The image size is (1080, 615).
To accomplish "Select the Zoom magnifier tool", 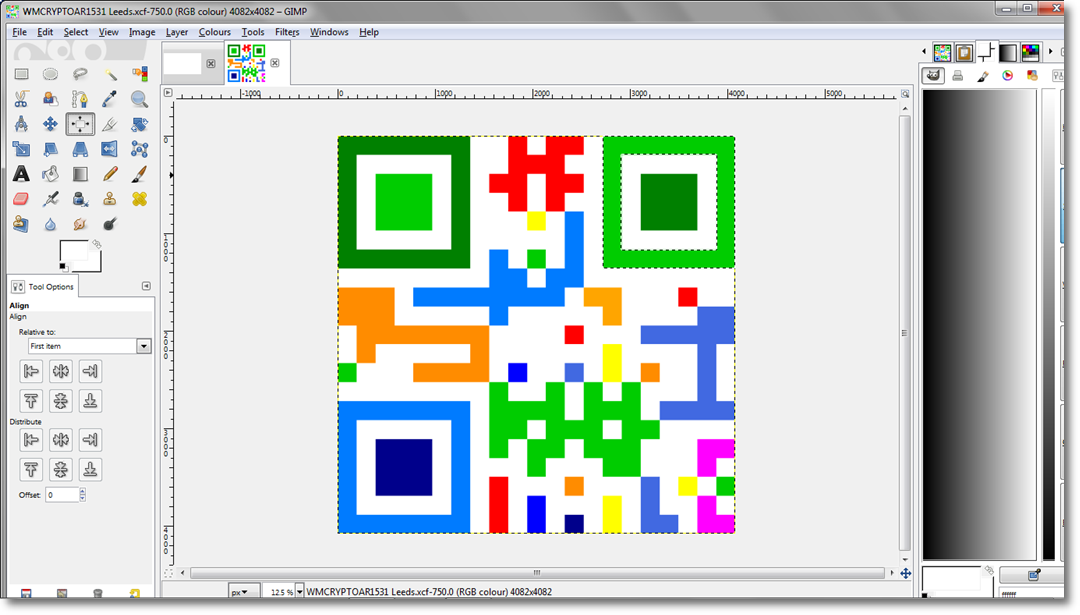I will pos(140,99).
